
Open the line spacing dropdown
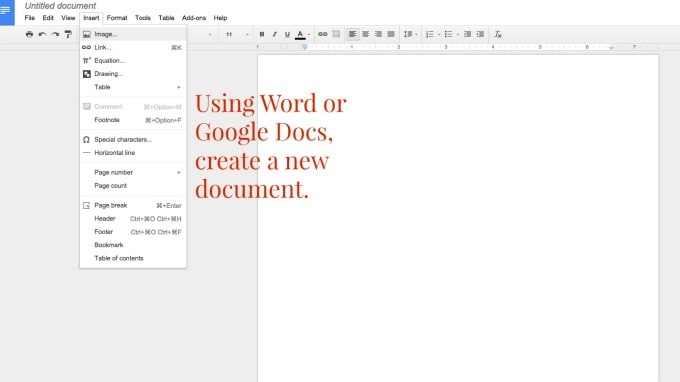click(x=410, y=34)
